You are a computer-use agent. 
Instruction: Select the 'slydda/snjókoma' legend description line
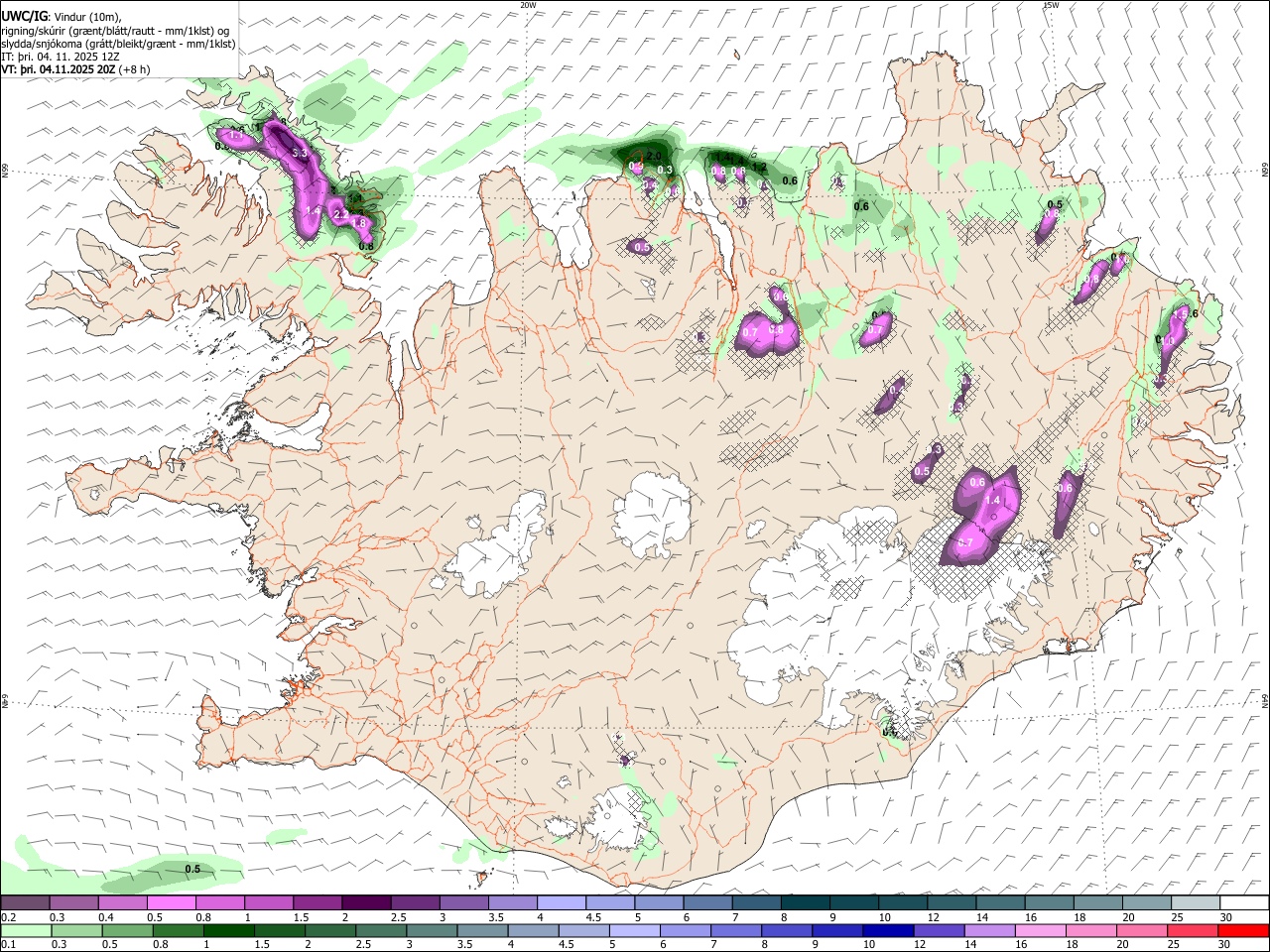coord(119,44)
